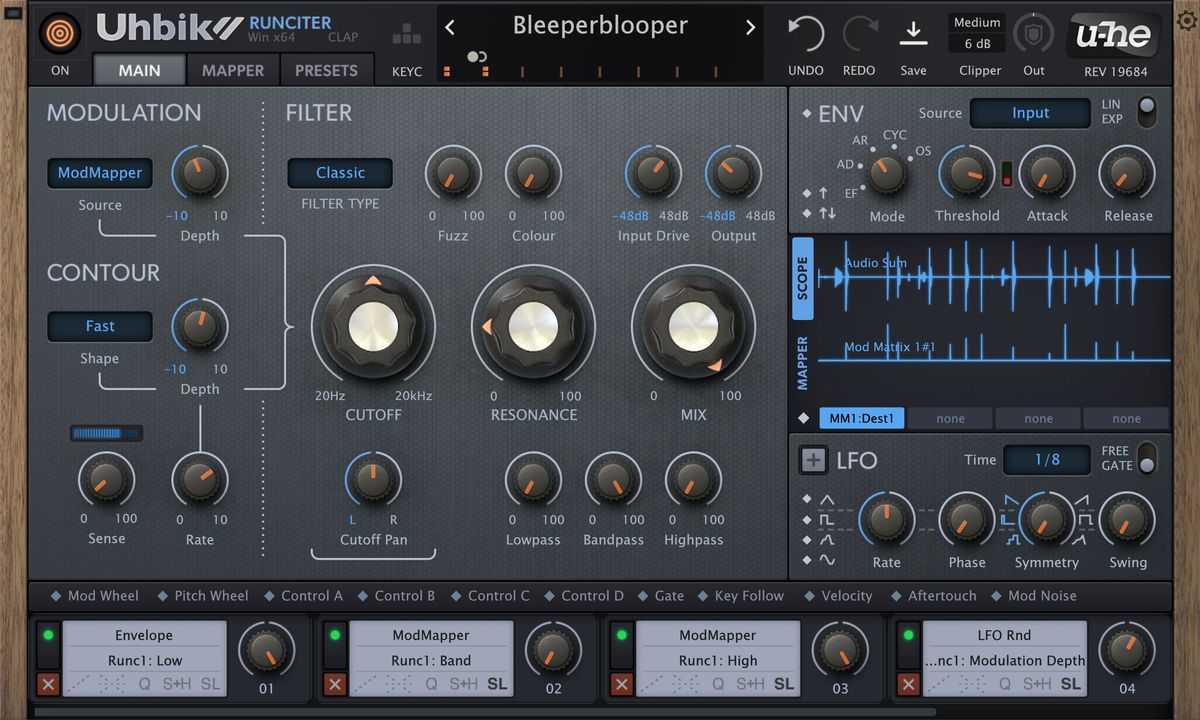This screenshot has height=720, width=1200.
Task: Open the Clipper Medium mode selector
Action: pyautogui.click(x=977, y=22)
